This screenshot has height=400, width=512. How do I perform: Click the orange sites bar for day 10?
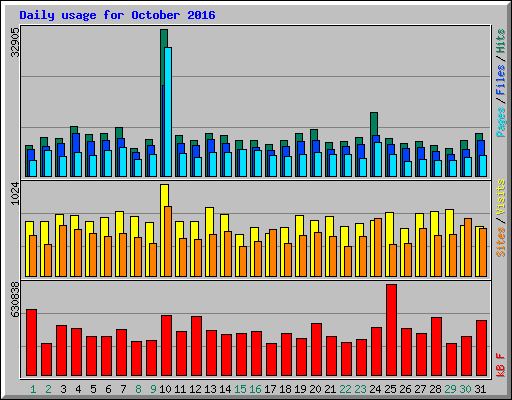168,241
